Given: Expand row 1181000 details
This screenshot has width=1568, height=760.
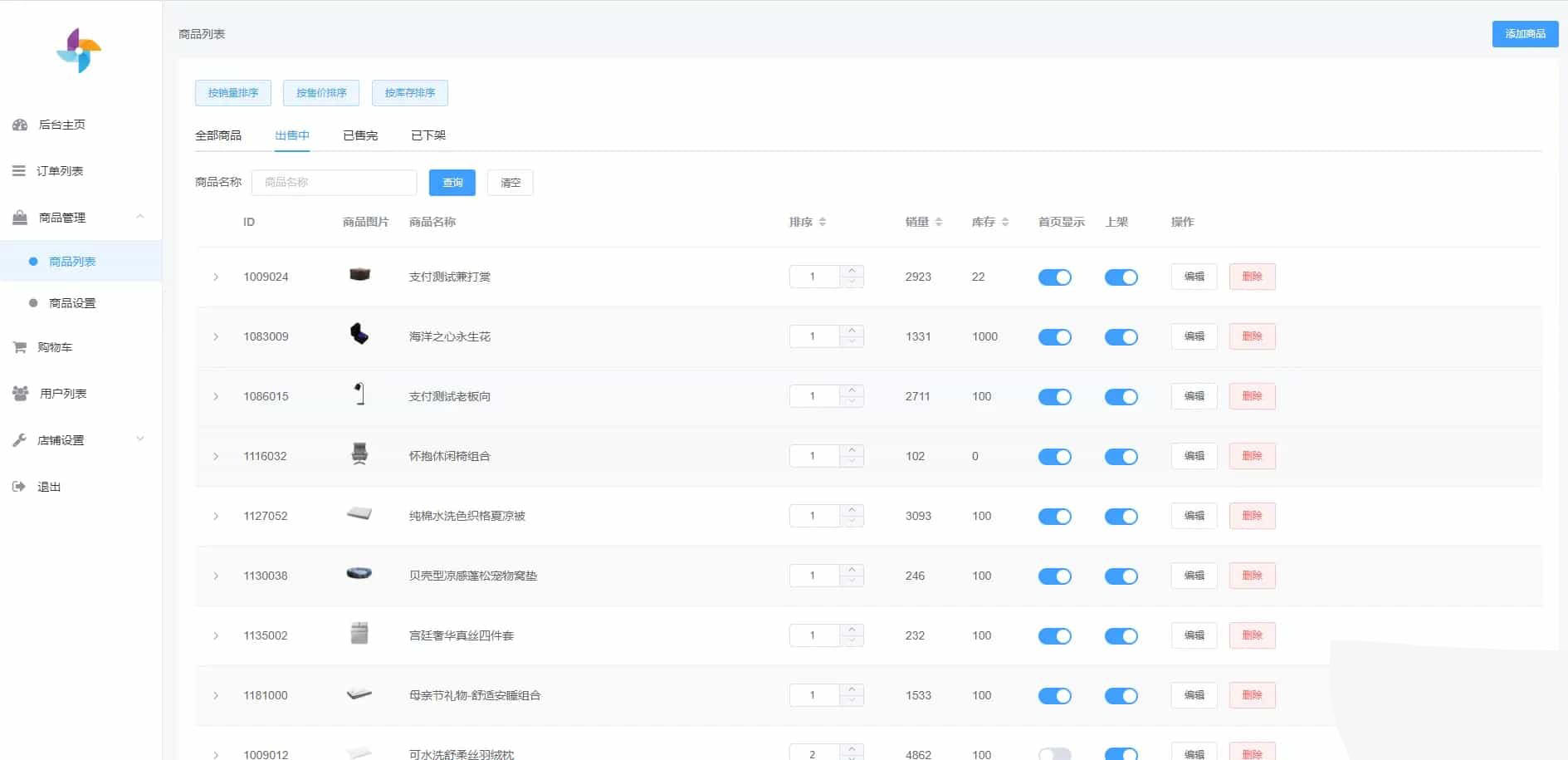Looking at the screenshot, I should 216,695.
